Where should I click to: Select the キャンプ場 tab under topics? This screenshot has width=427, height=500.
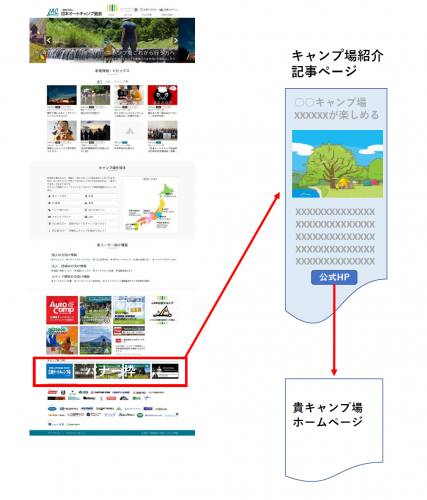point(121,82)
